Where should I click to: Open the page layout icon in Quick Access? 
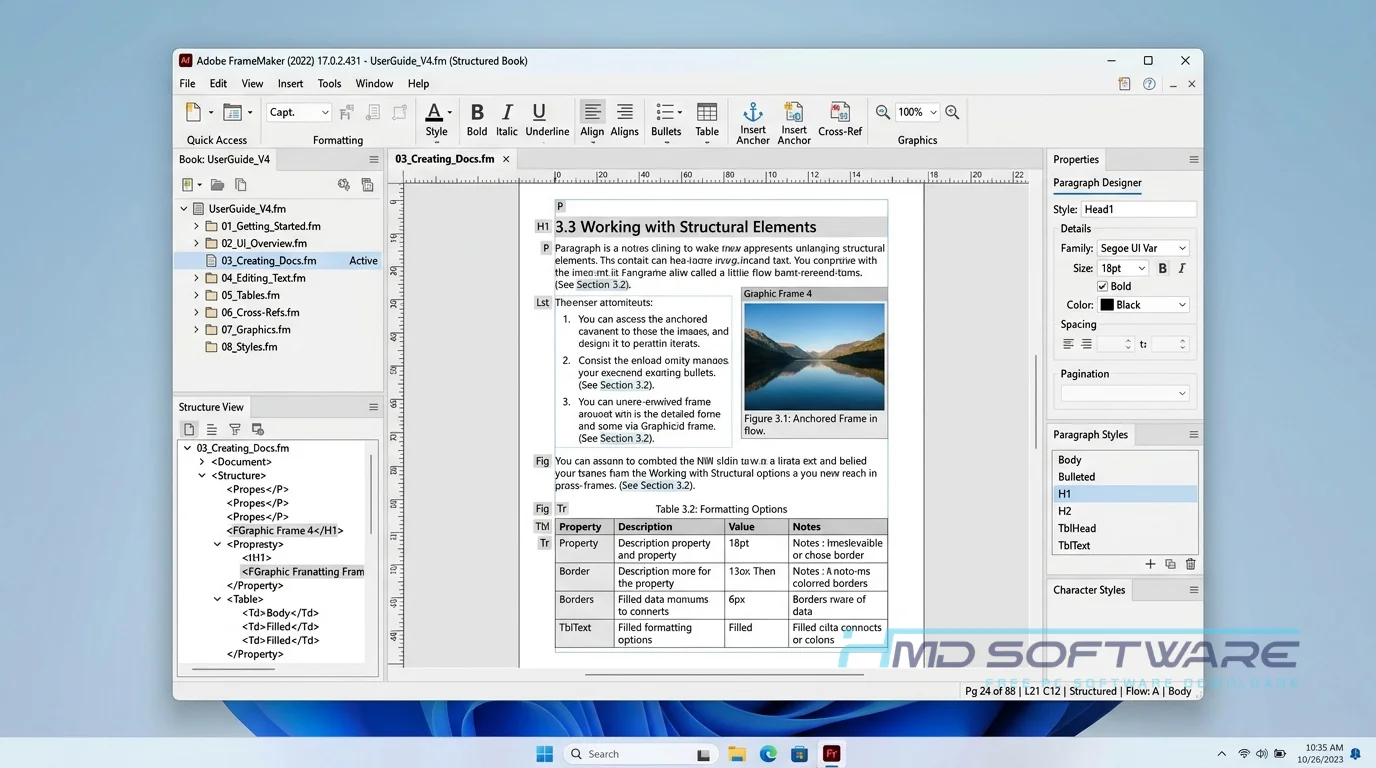pos(232,112)
